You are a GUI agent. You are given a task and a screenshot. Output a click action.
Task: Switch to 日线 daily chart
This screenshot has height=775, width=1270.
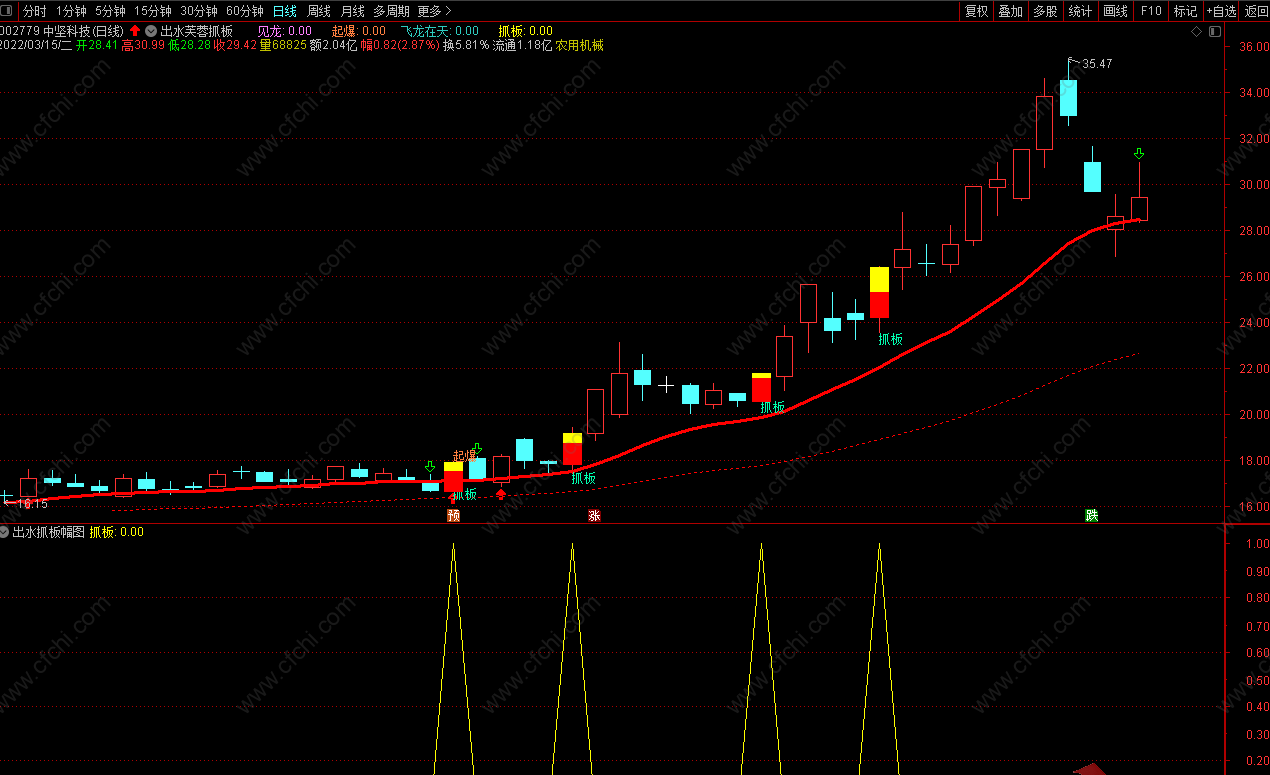click(x=285, y=11)
